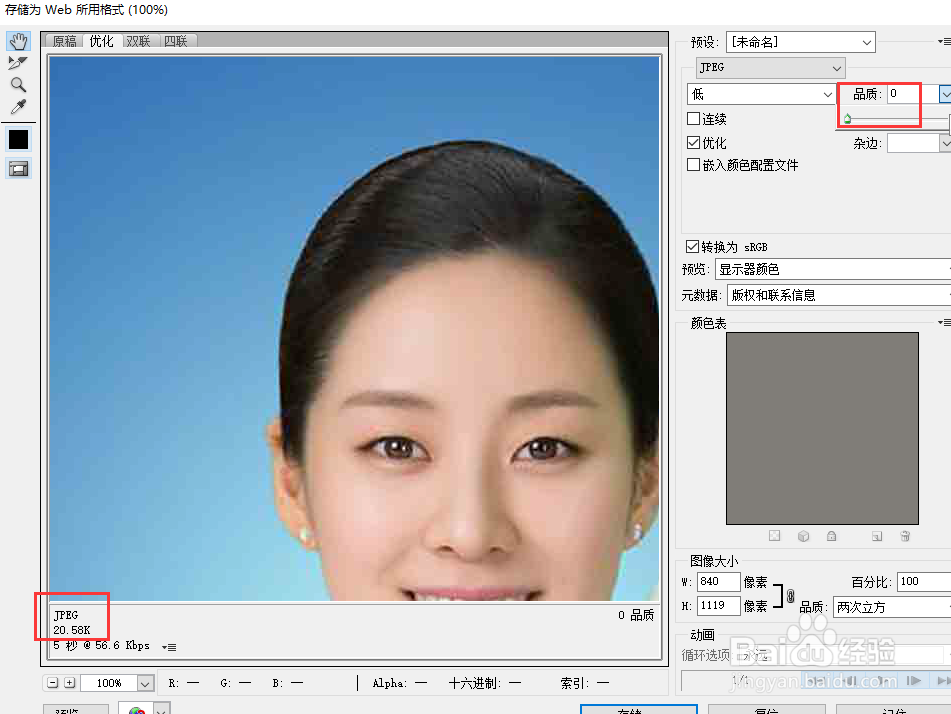The image size is (951, 714).
Task: Select the Hand tool
Action: click(18, 41)
